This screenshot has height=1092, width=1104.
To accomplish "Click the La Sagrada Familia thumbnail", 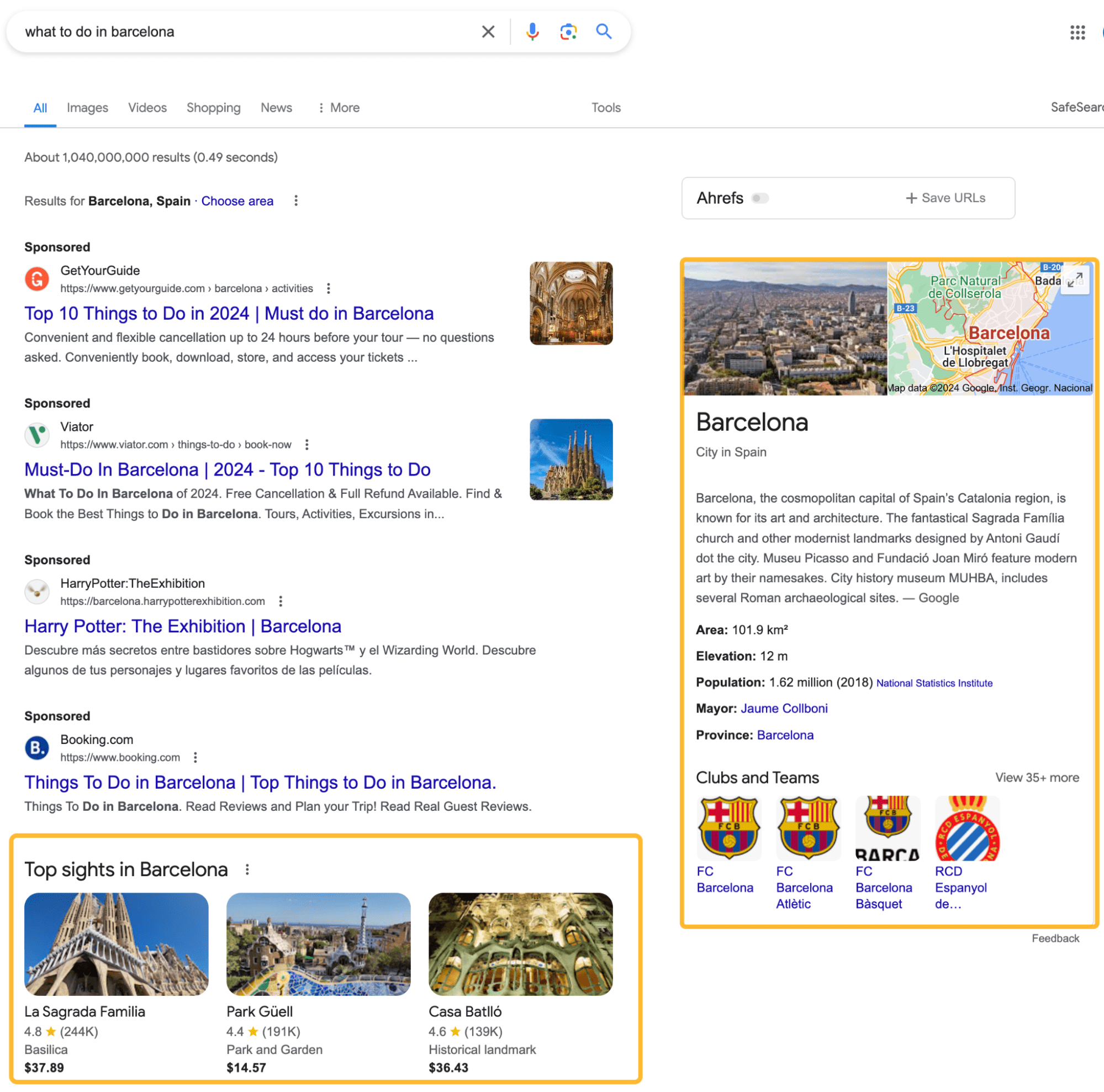I will pyautogui.click(x=117, y=944).
